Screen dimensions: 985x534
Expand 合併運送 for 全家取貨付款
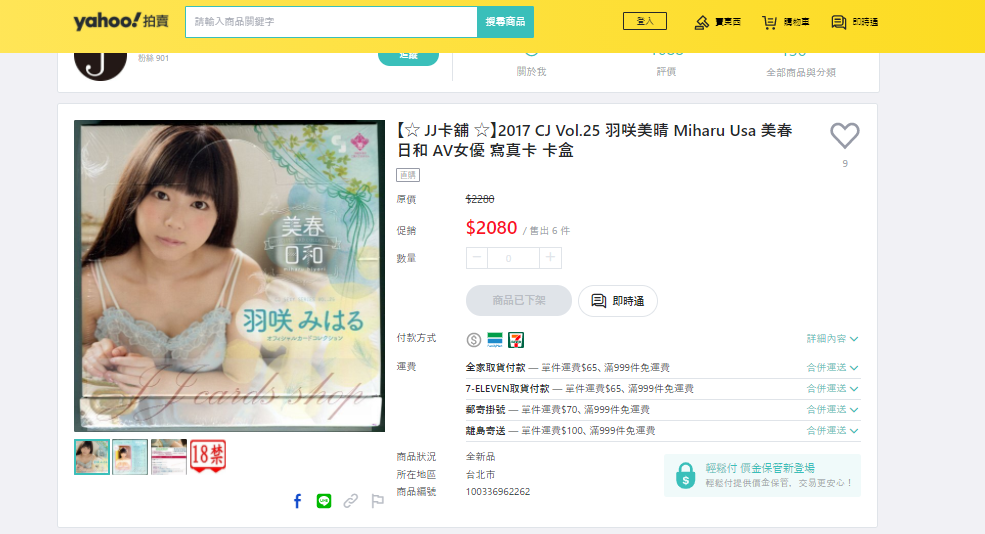pos(832,368)
